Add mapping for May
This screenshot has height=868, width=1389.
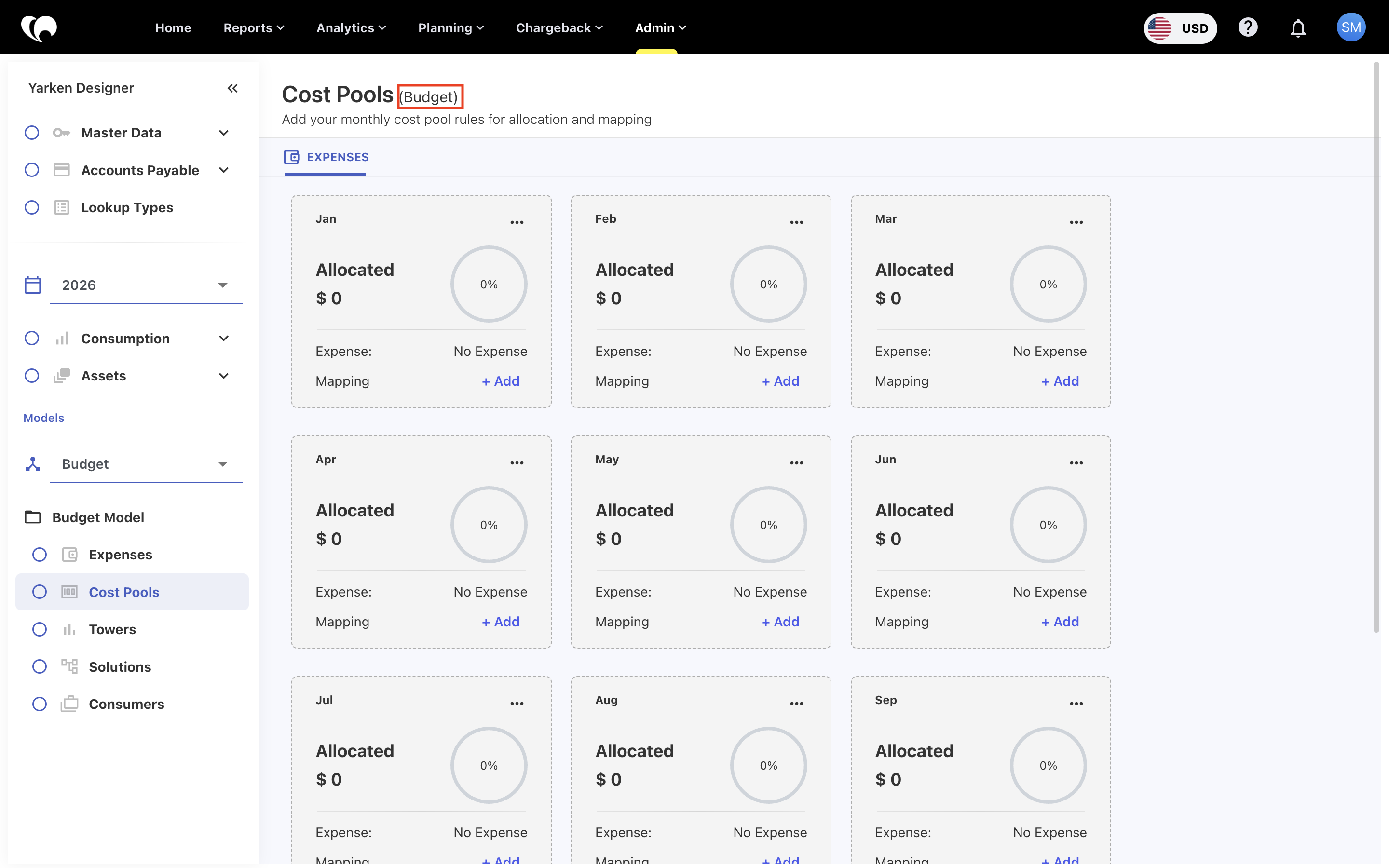click(780, 621)
